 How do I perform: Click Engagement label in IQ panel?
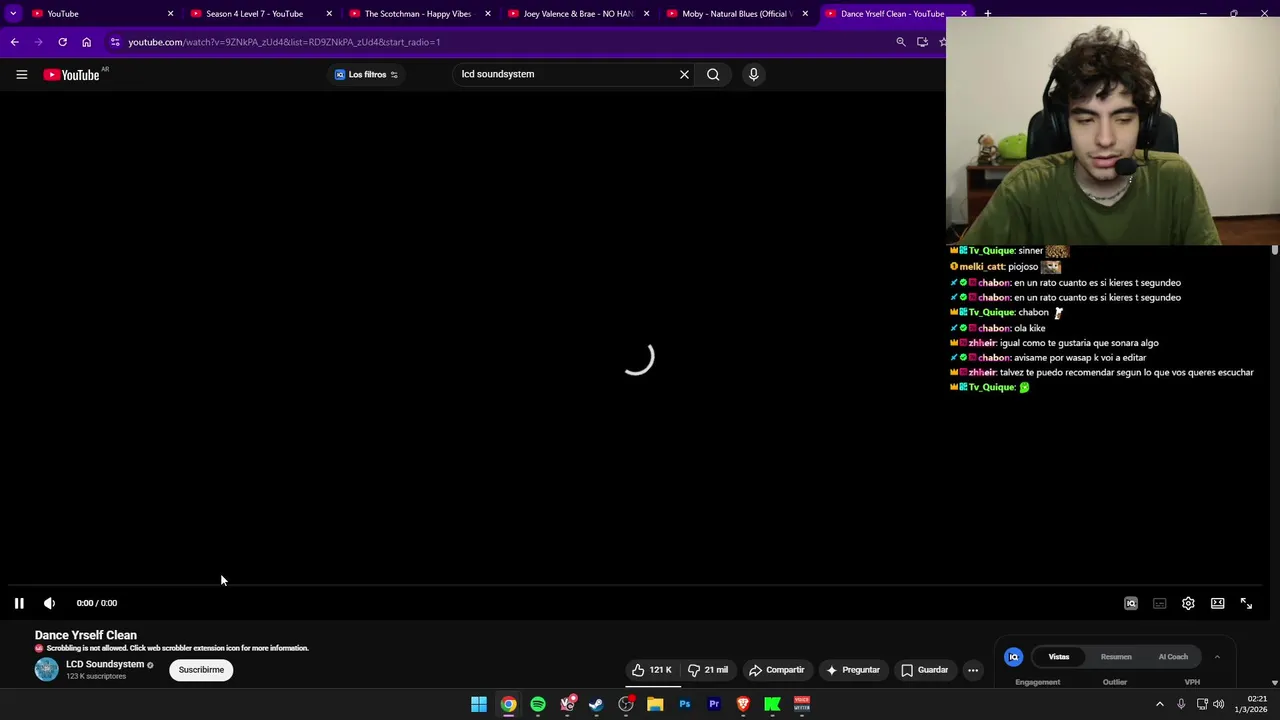coord(1037,682)
